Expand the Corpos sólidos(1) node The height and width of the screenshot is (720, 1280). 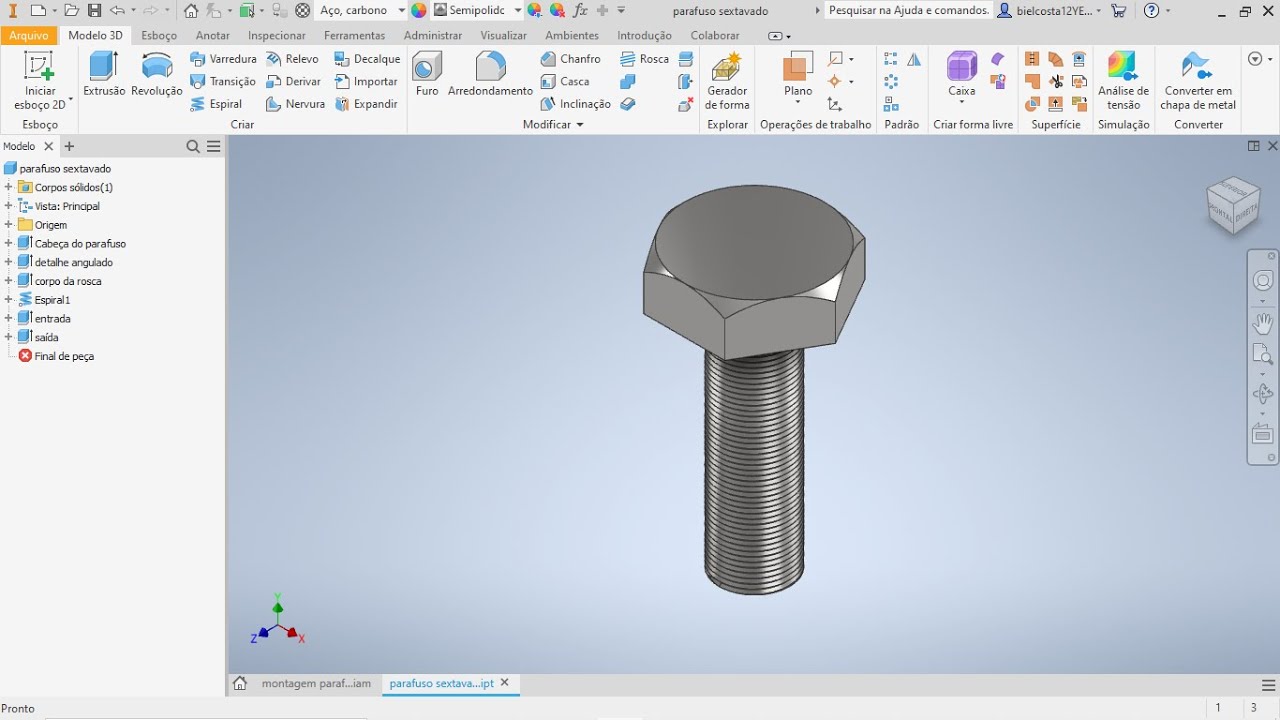coord(8,187)
